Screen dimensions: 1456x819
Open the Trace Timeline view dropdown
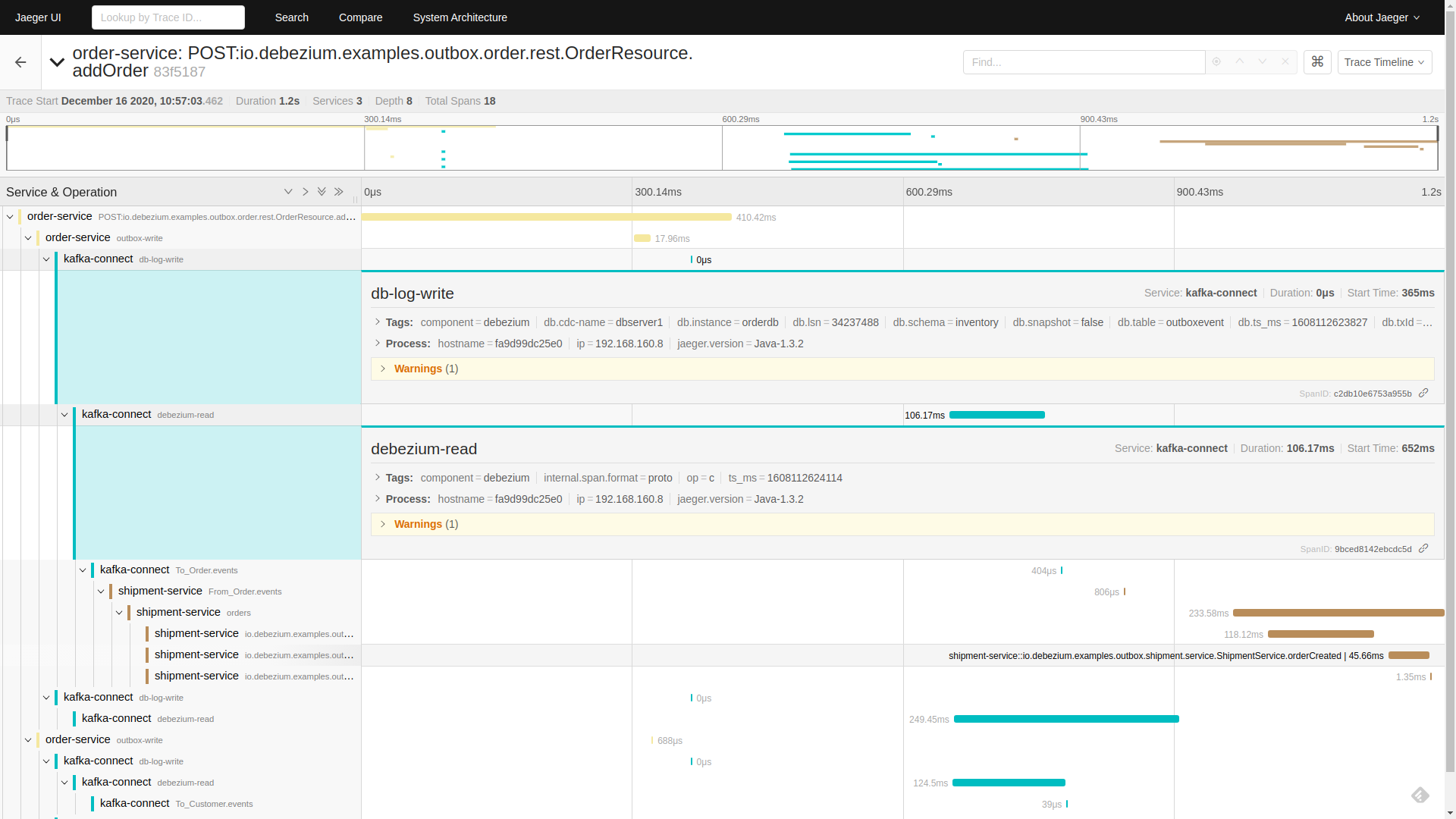[x=1384, y=62]
